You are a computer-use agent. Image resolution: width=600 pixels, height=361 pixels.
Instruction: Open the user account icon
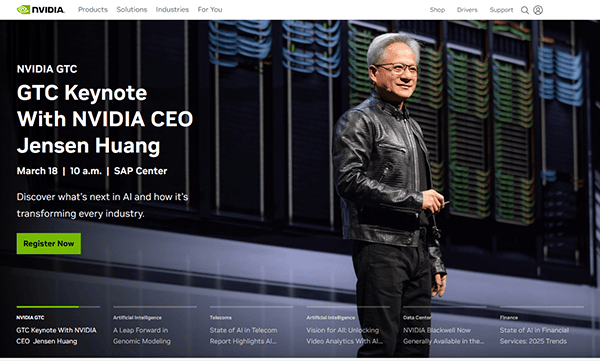[x=538, y=10]
